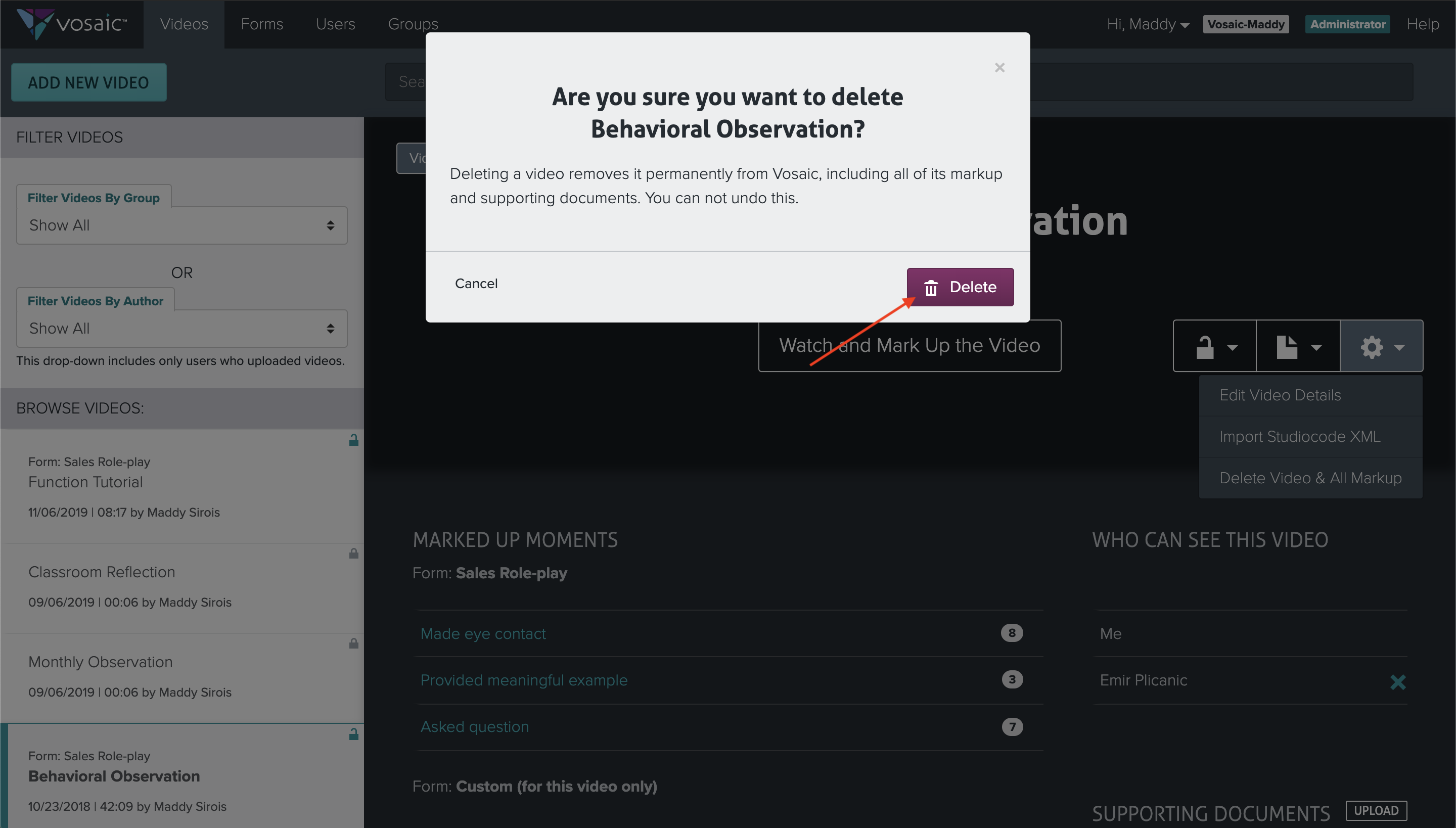The height and width of the screenshot is (828, 1456).
Task: Click the lock icon on Classroom Reflection
Action: click(x=354, y=554)
